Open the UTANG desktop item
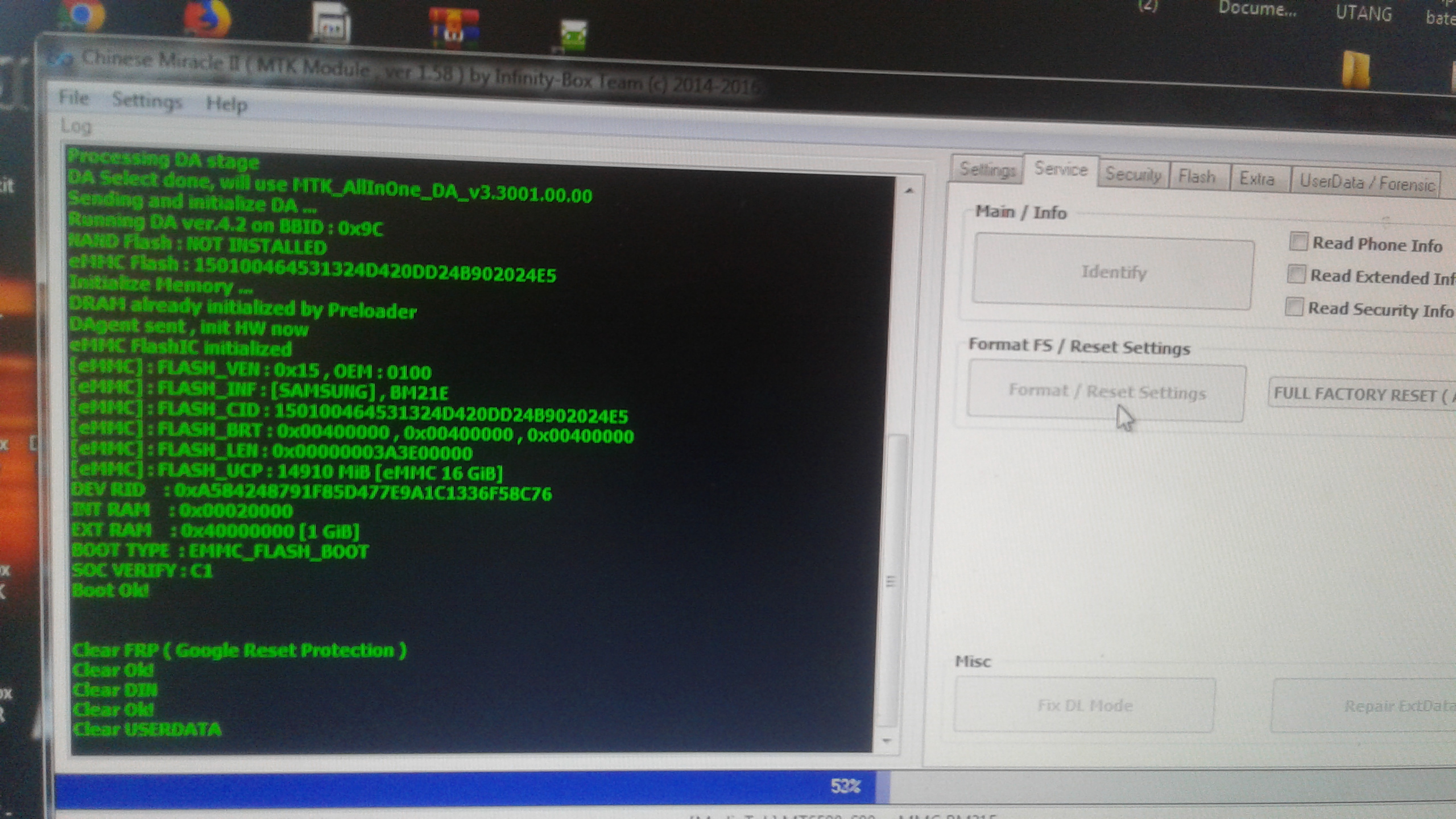 tap(1363, 13)
